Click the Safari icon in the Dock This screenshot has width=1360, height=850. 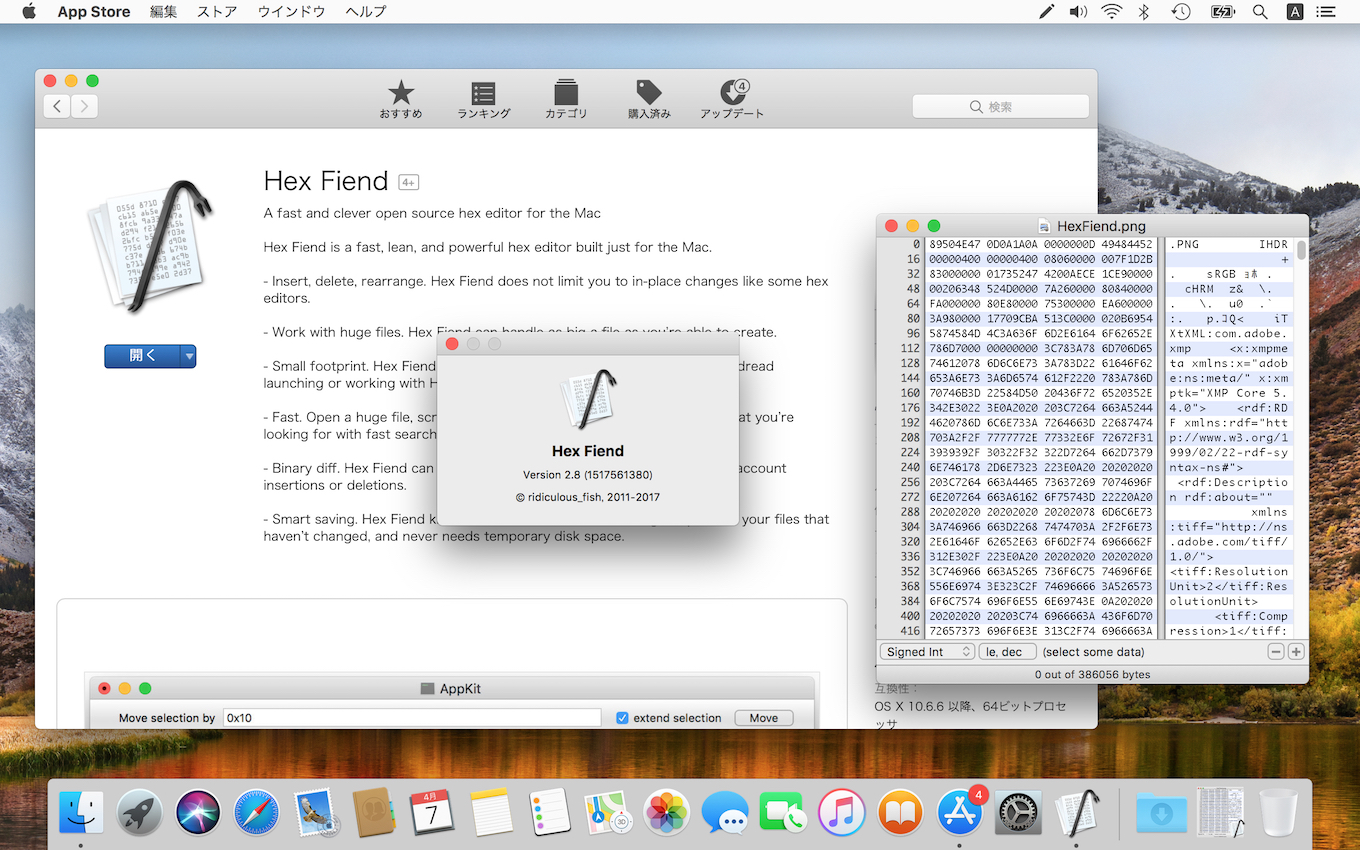(257, 811)
